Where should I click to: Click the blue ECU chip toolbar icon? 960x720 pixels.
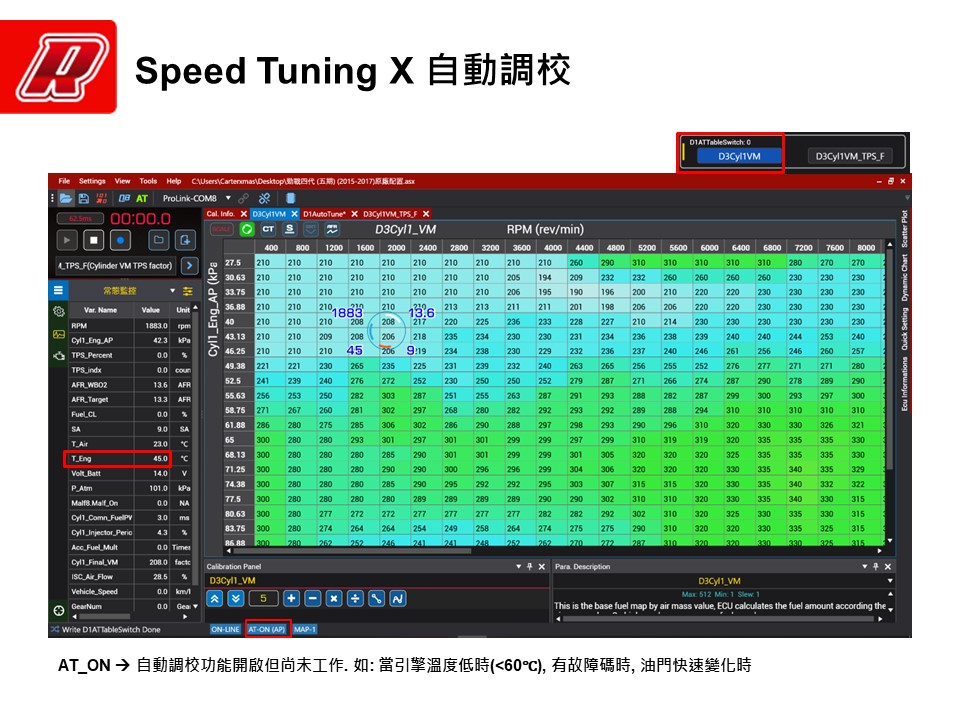click(x=291, y=198)
